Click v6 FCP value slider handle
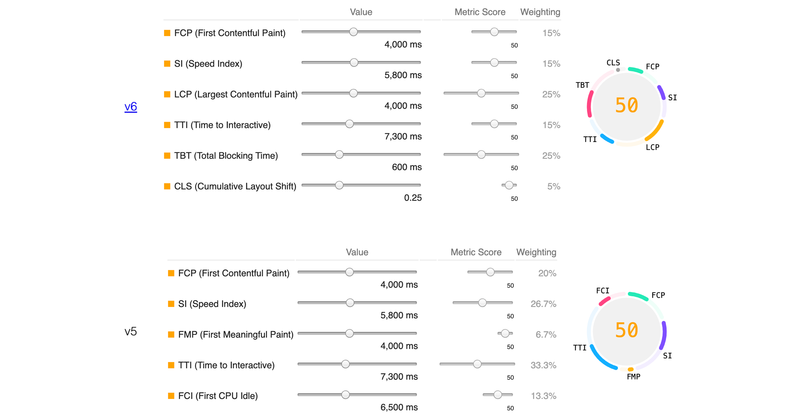800x420 pixels. click(354, 32)
